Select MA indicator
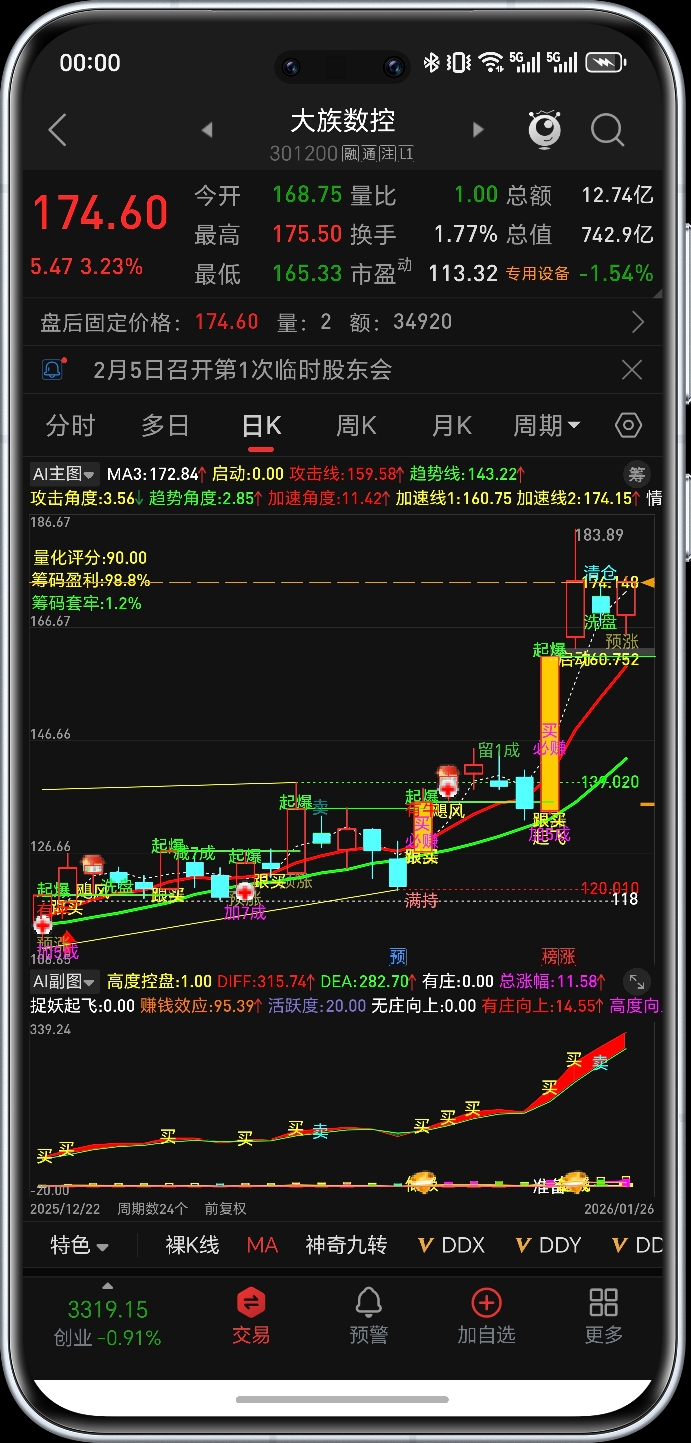Image resolution: width=691 pixels, height=1443 pixels. tap(262, 1245)
